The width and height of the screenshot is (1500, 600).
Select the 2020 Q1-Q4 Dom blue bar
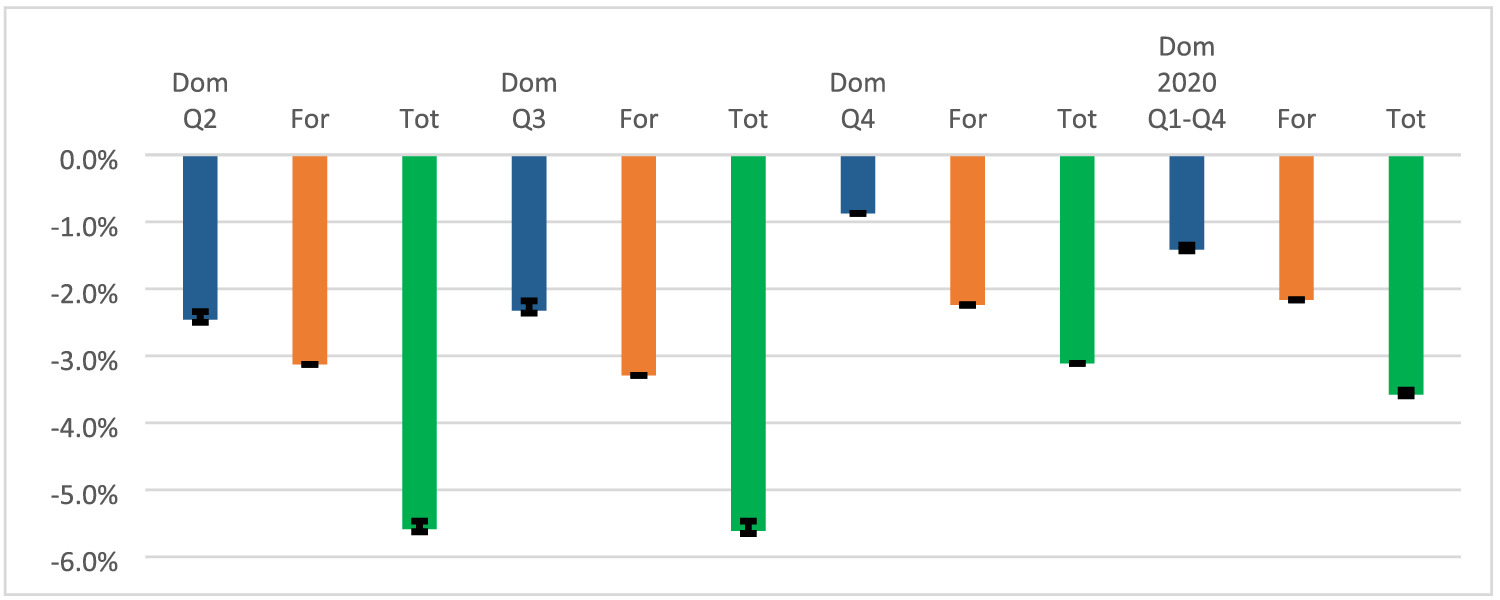[1187, 202]
